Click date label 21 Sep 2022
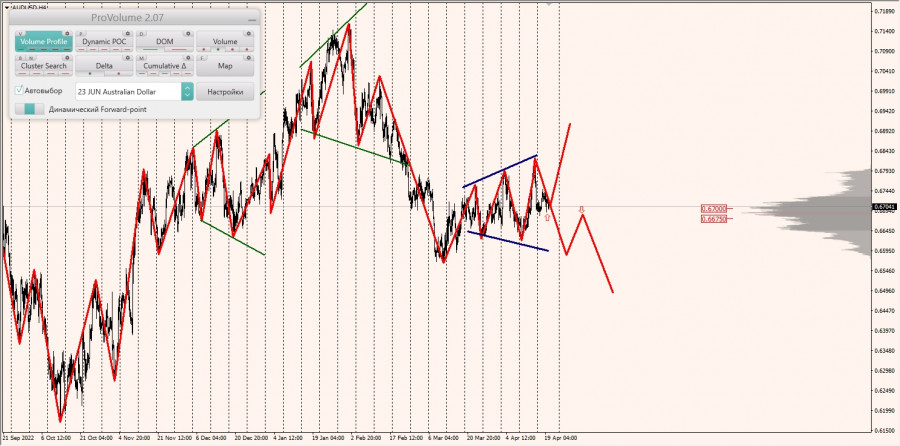Image resolution: width=900 pixels, height=446 pixels. click(19, 437)
